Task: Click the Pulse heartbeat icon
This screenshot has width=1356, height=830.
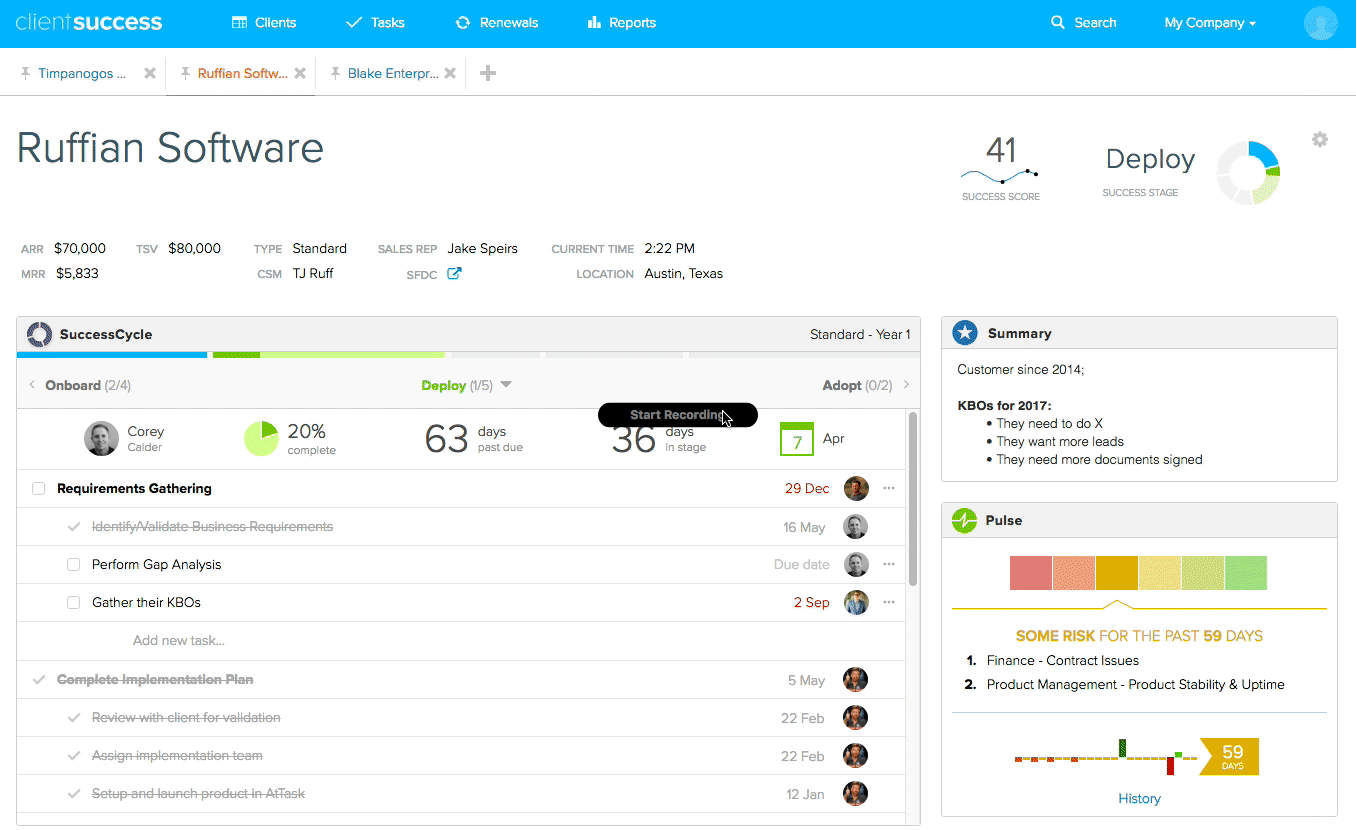Action: click(964, 521)
